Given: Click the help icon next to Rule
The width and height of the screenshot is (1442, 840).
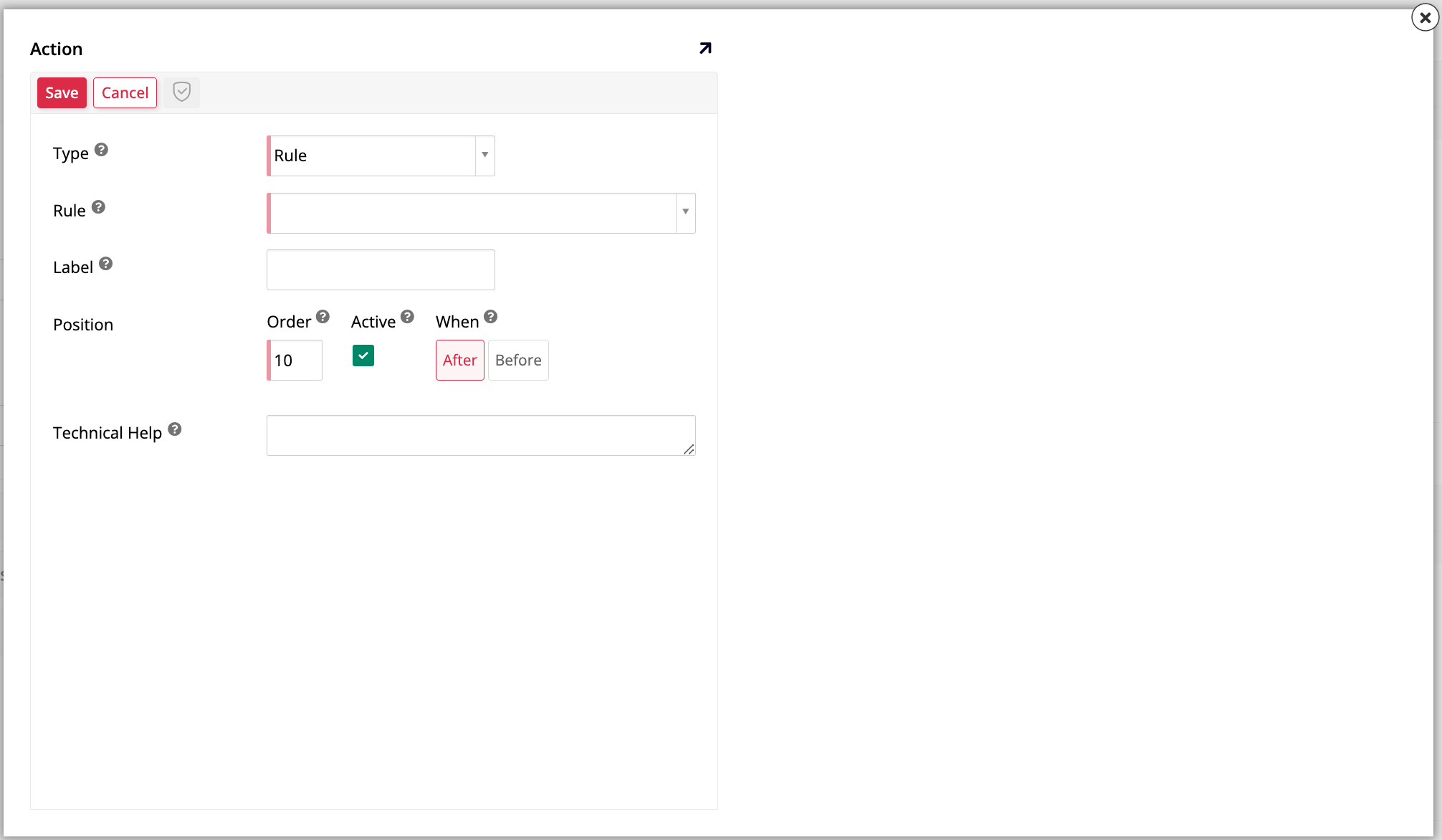Looking at the screenshot, I should 100,206.
